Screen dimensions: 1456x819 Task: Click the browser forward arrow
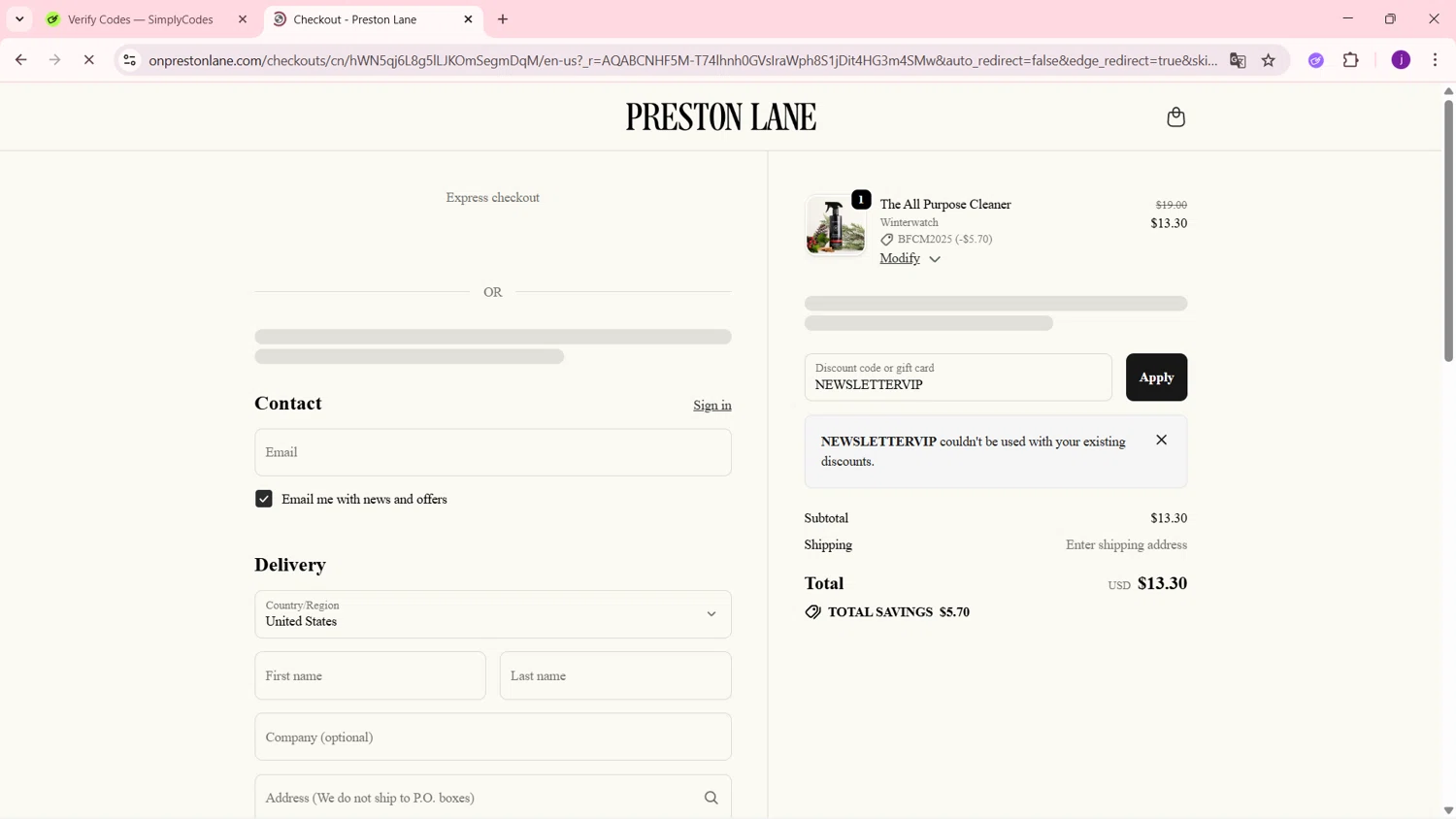tap(55, 60)
